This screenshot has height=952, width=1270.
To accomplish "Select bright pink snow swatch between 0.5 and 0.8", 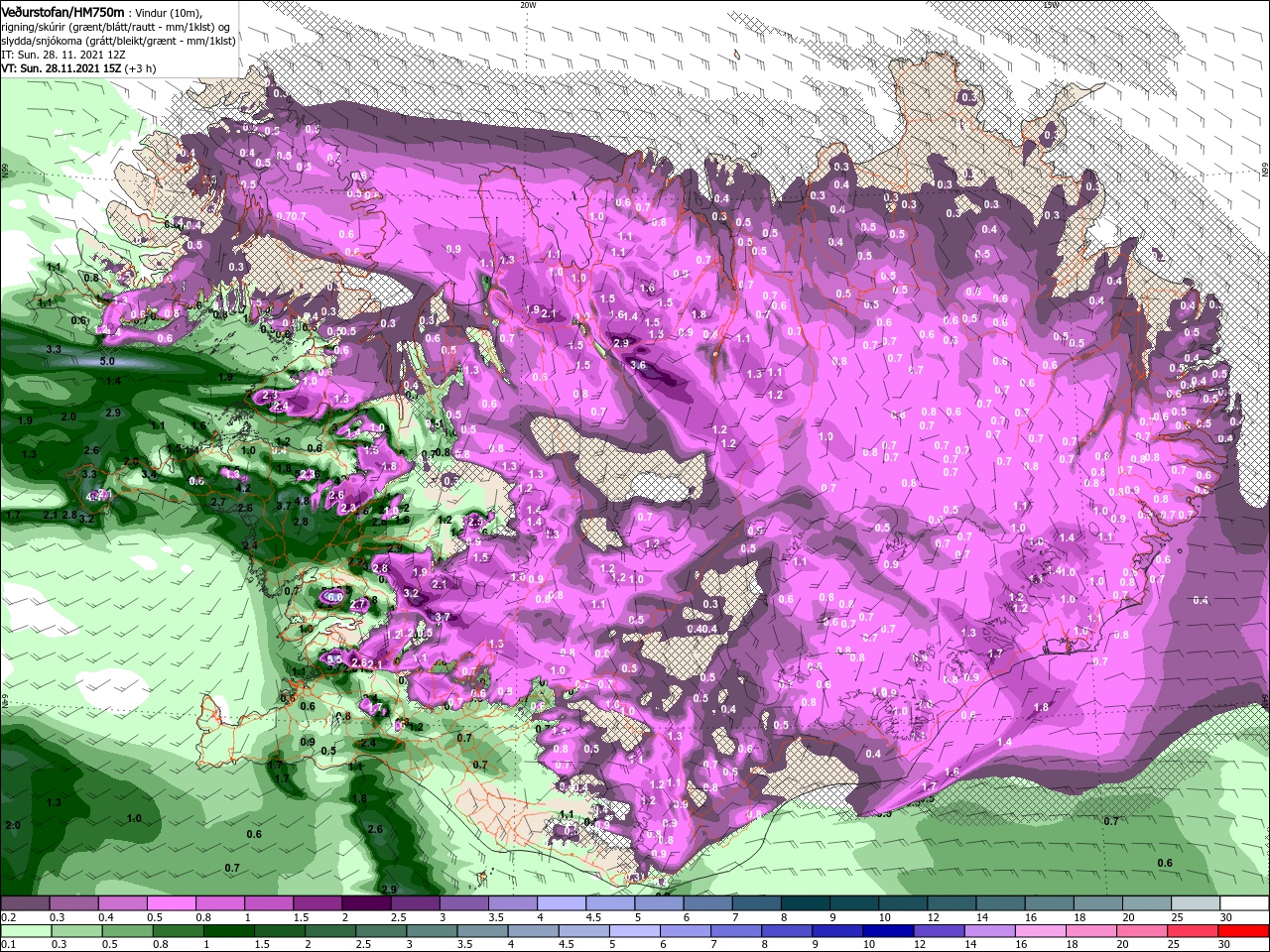I will [x=171, y=903].
